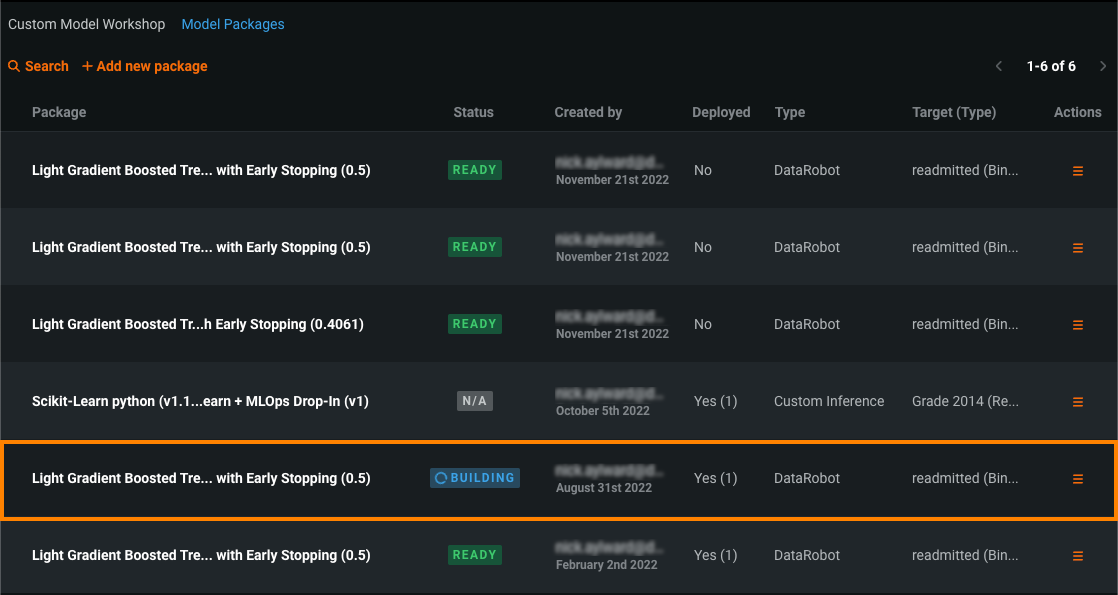The width and height of the screenshot is (1118, 595).
Task: Click the Type column header
Action: [x=789, y=112]
